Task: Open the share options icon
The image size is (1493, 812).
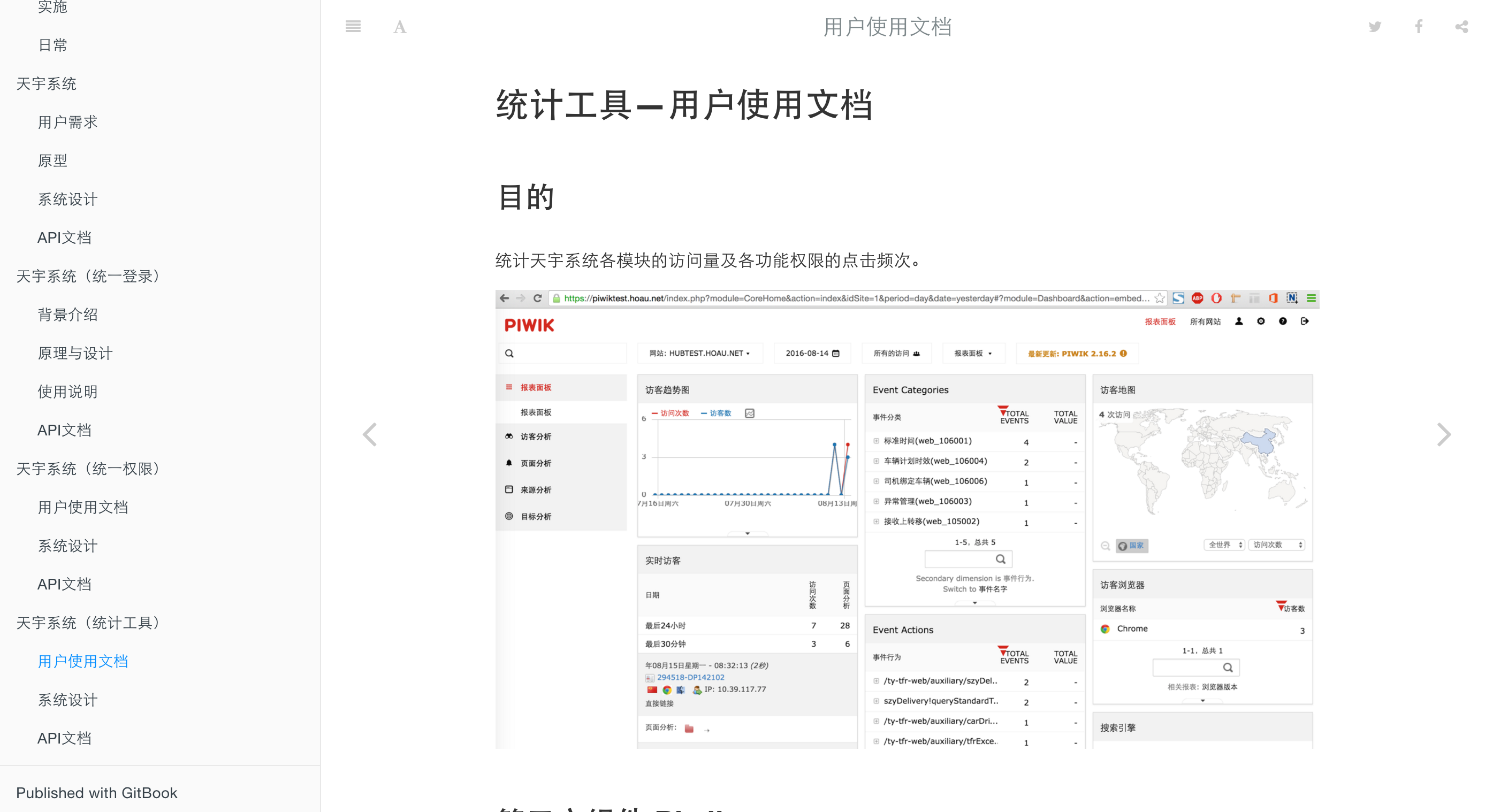Action: click(1461, 27)
